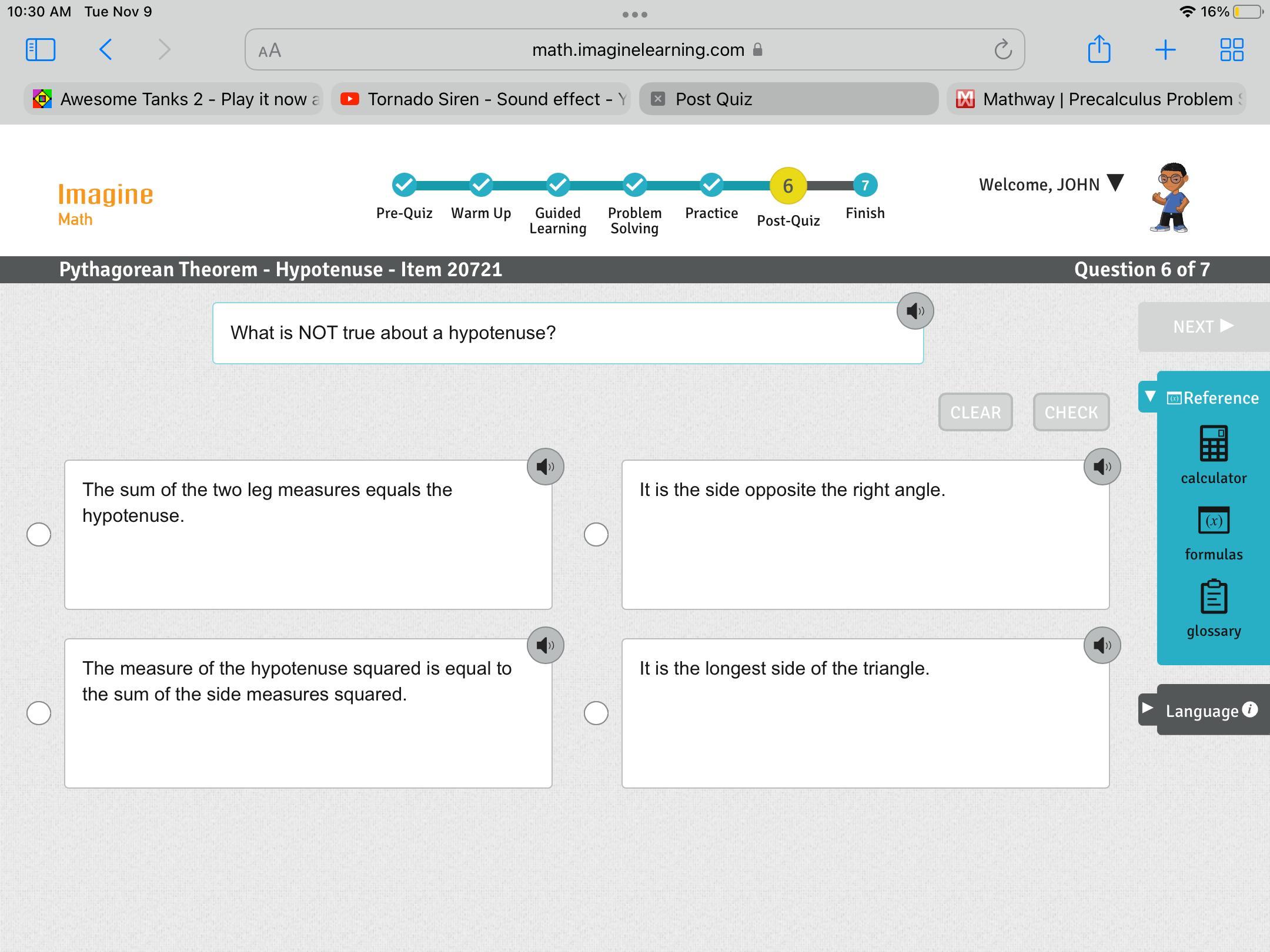The image size is (1270, 952).
Task: Collapse the Reference panel
Action: tap(1150, 397)
